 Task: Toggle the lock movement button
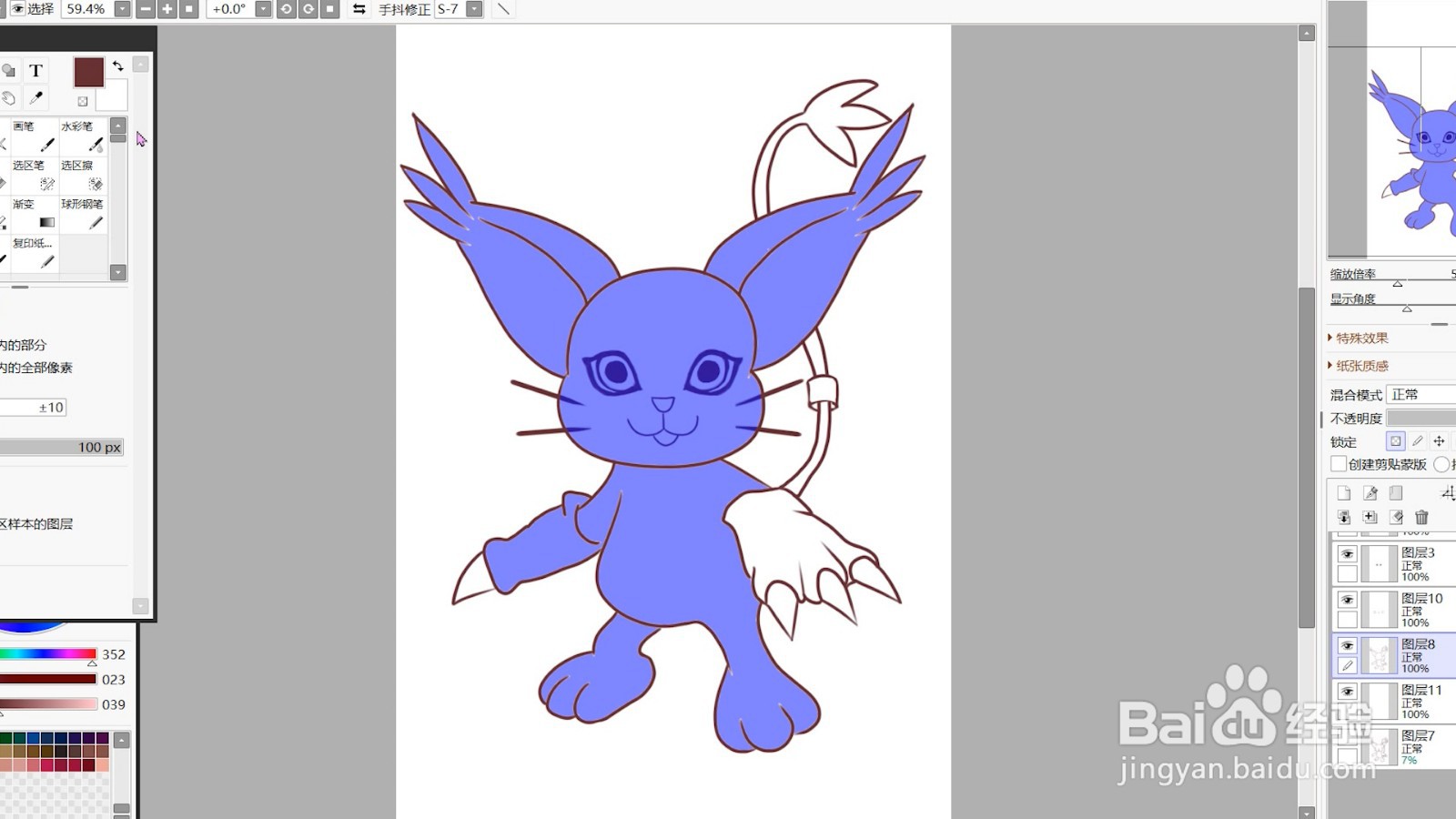pyautogui.click(x=1439, y=441)
